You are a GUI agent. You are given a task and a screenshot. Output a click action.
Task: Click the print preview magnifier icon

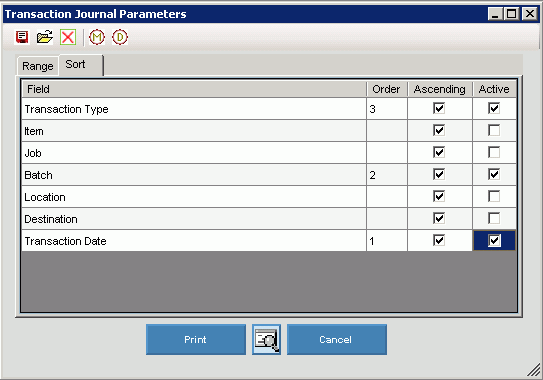[266, 339]
